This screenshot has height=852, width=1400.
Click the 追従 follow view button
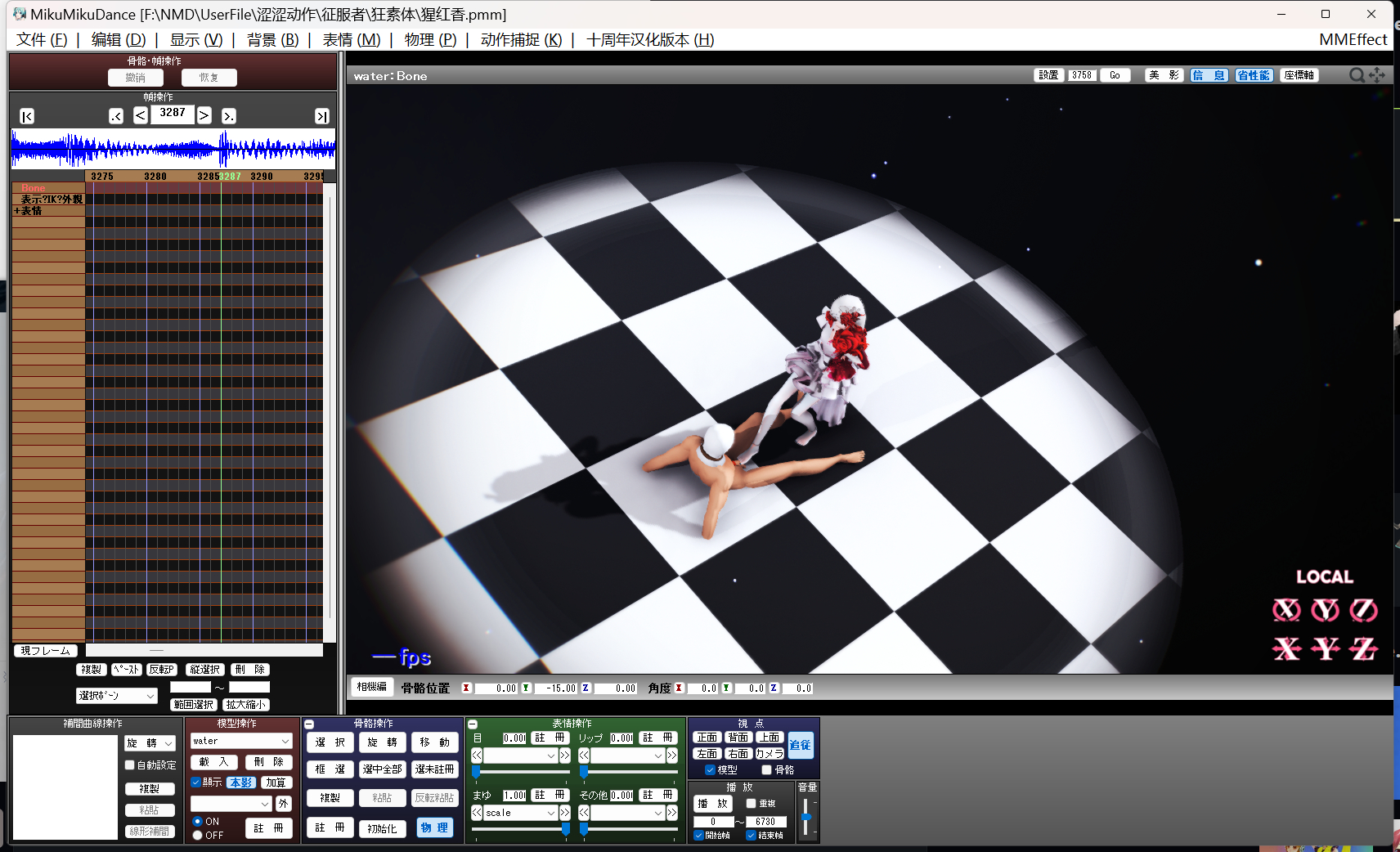tap(801, 745)
